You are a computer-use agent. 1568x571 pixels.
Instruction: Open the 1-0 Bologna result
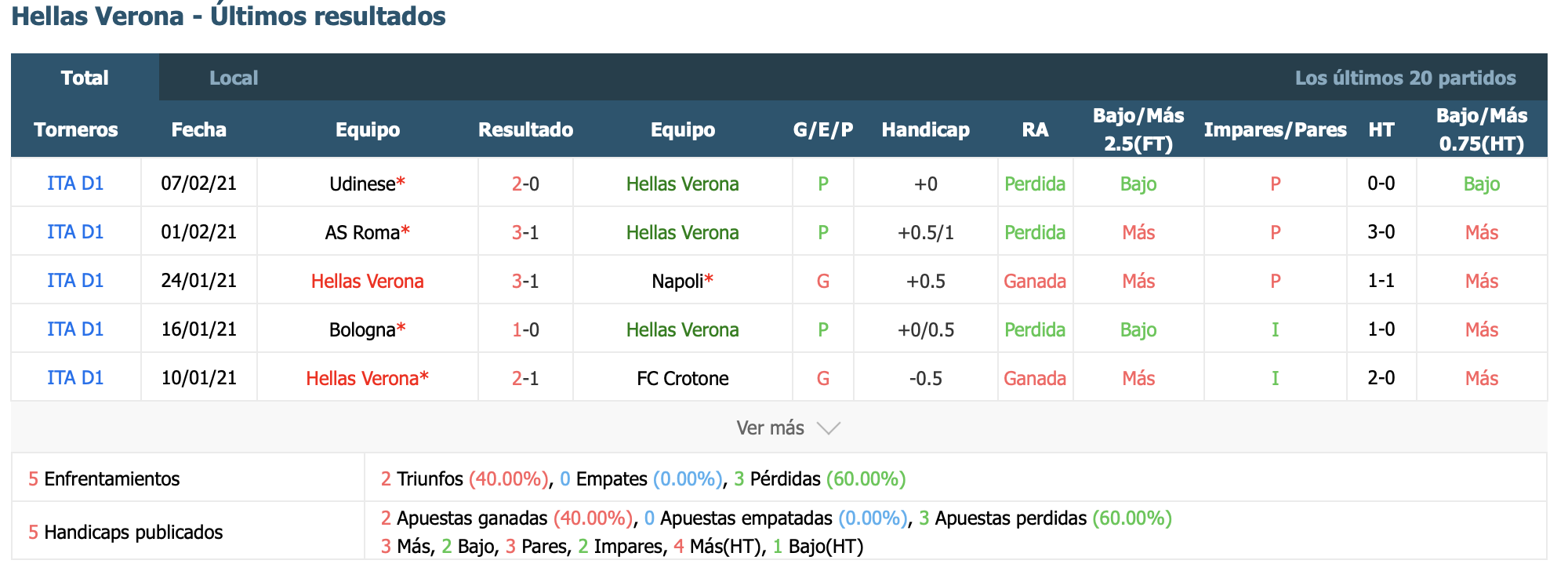[525, 329]
